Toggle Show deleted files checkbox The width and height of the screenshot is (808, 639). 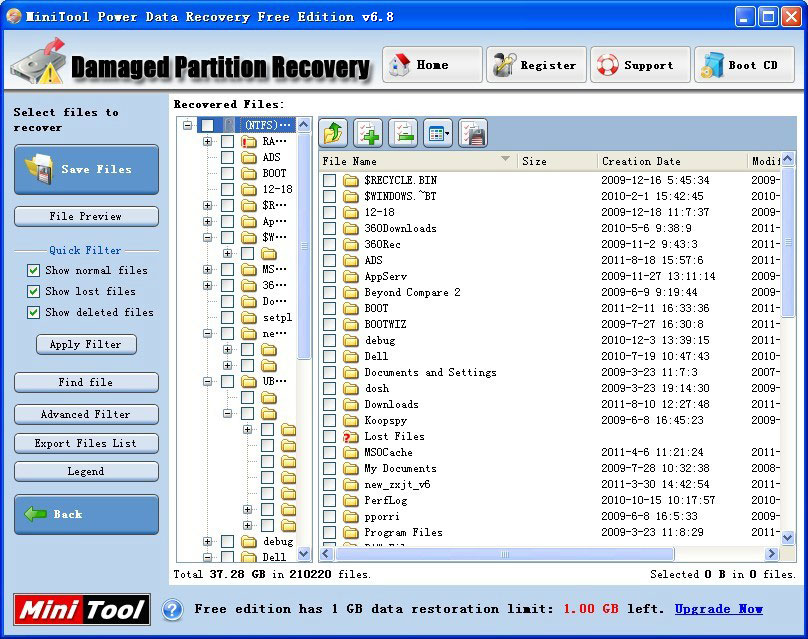33,312
